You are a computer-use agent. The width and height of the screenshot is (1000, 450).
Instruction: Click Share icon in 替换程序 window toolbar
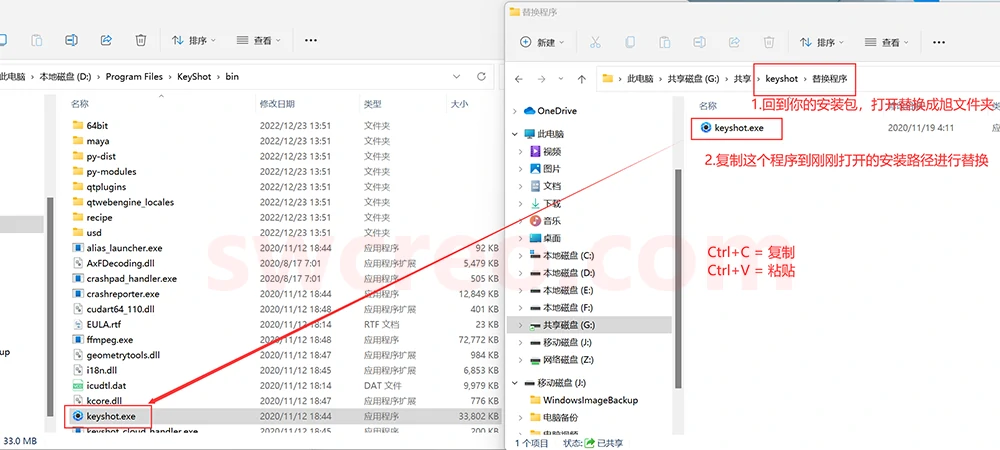tap(734, 42)
